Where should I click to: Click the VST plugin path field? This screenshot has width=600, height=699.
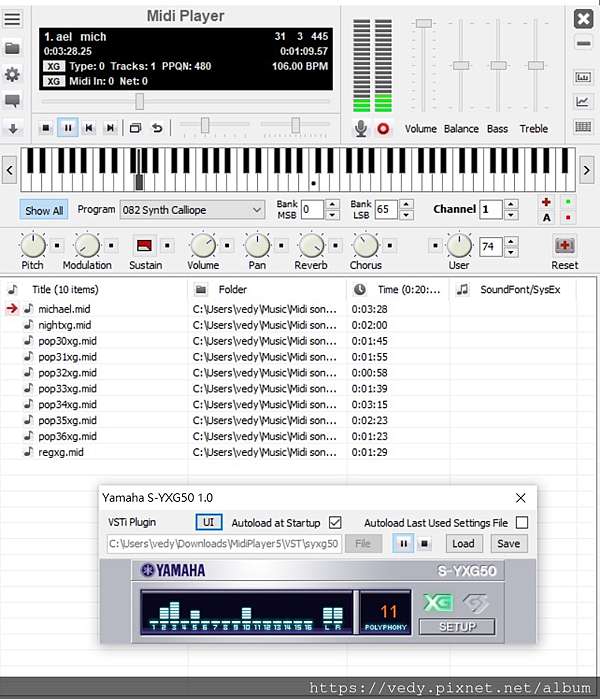[224, 543]
